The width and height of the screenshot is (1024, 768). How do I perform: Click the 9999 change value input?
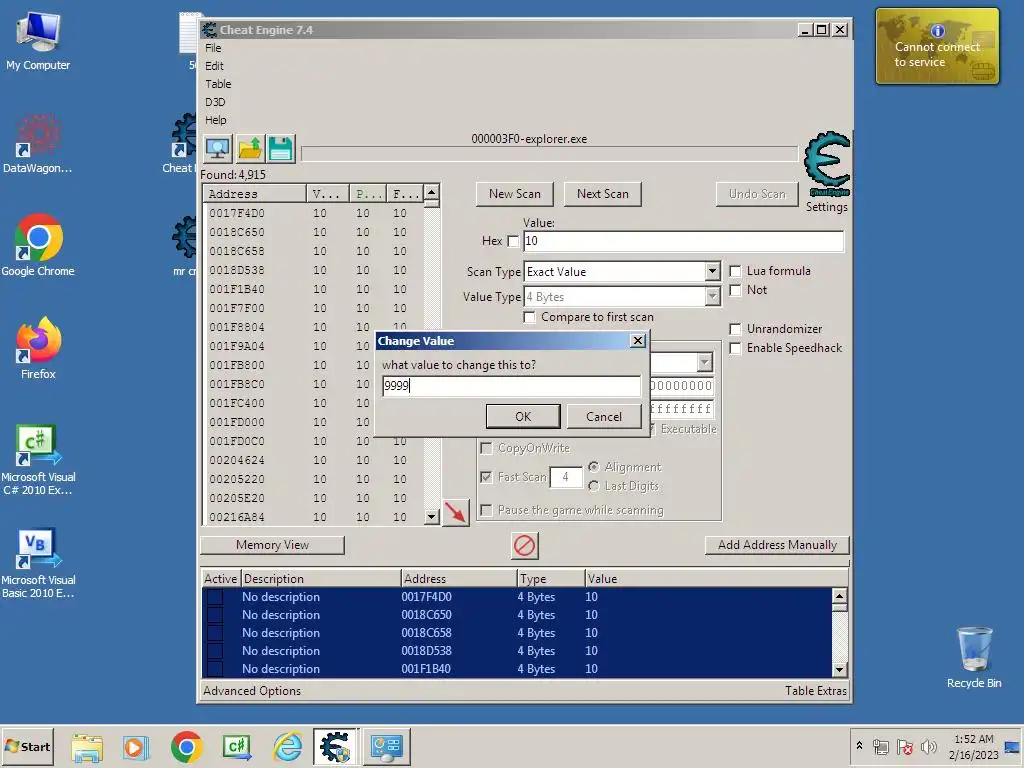click(x=511, y=385)
